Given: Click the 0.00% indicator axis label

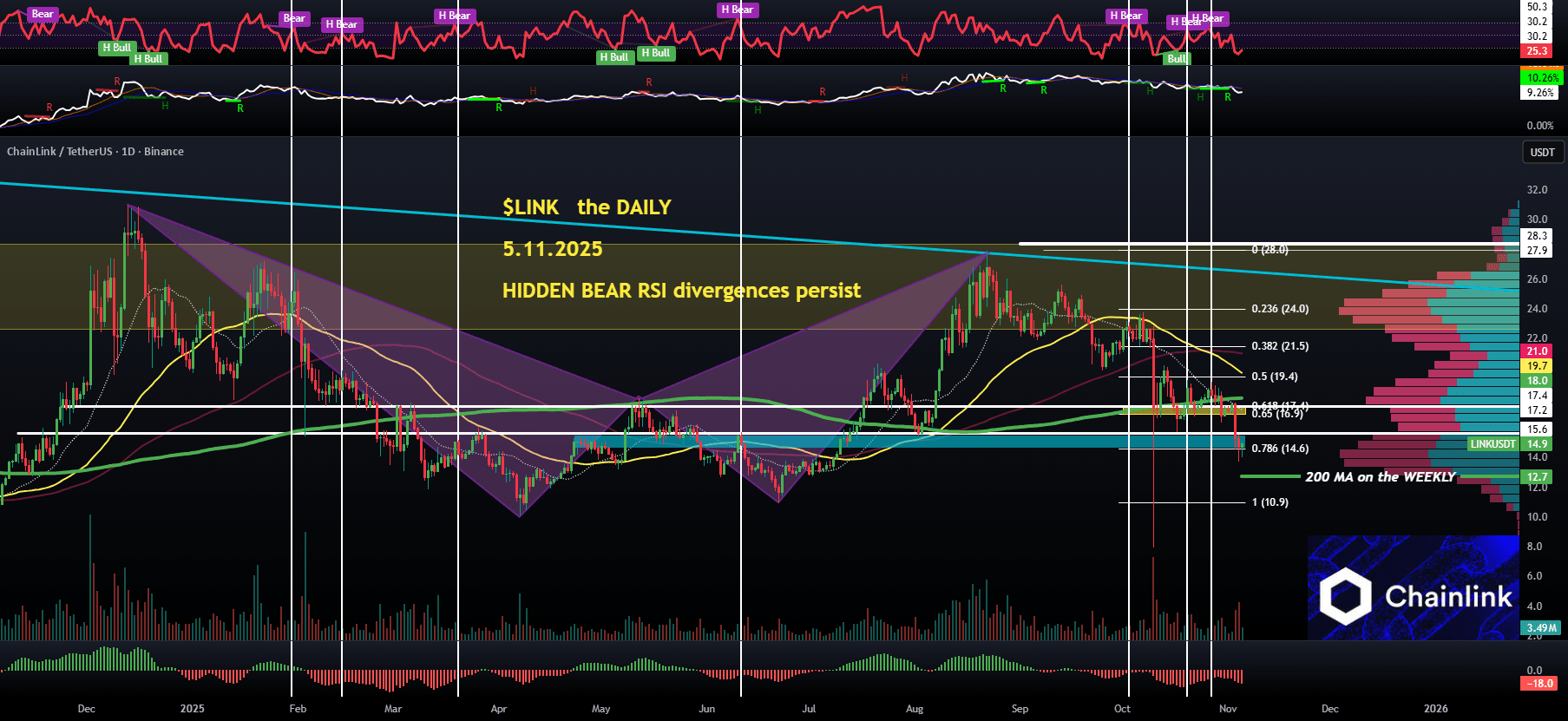Looking at the screenshot, I should pyautogui.click(x=1540, y=126).
